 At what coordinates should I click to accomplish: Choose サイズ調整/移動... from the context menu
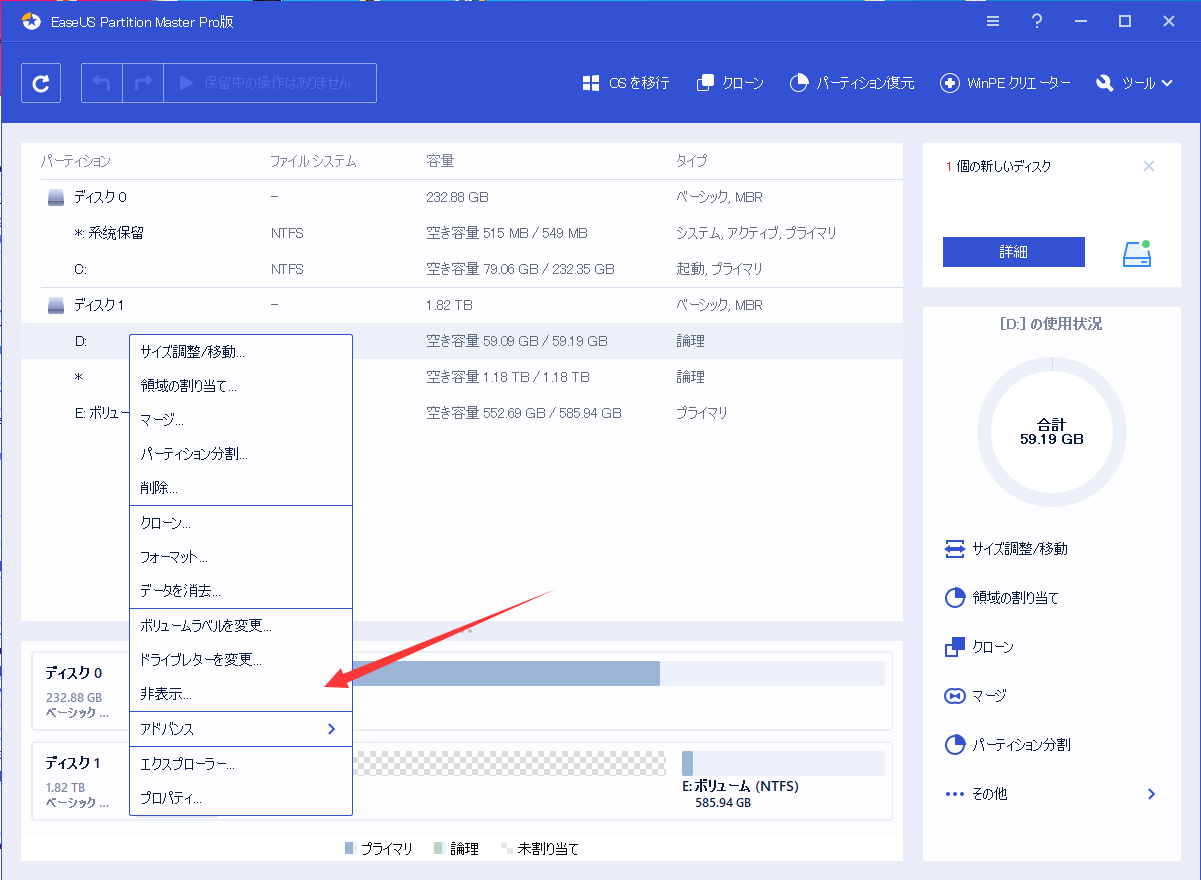[x=241, y=352]
